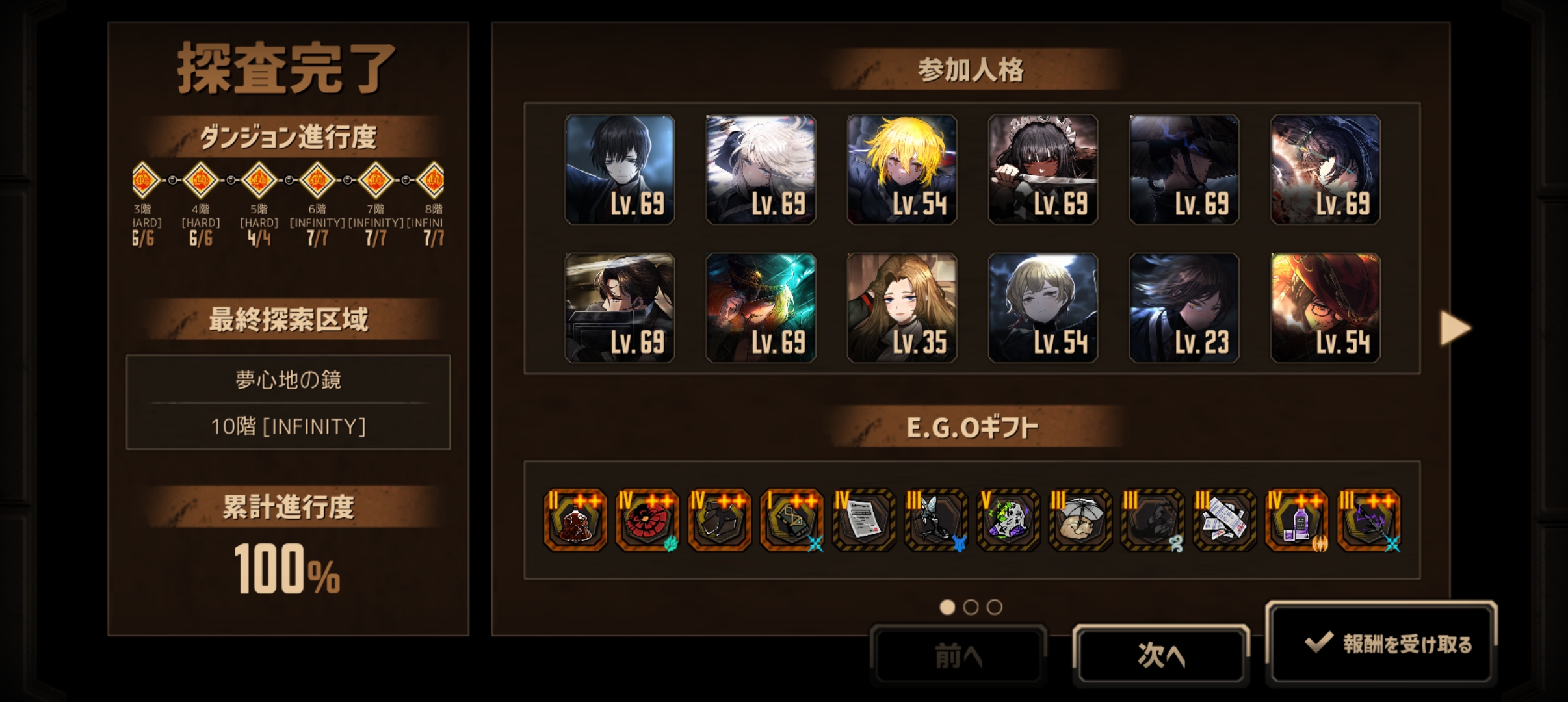Screen dimensions: 1568x702
Task: Click the 6階 INFINITY floor marker
Action: pyautogui.click(x=317, y=180)
